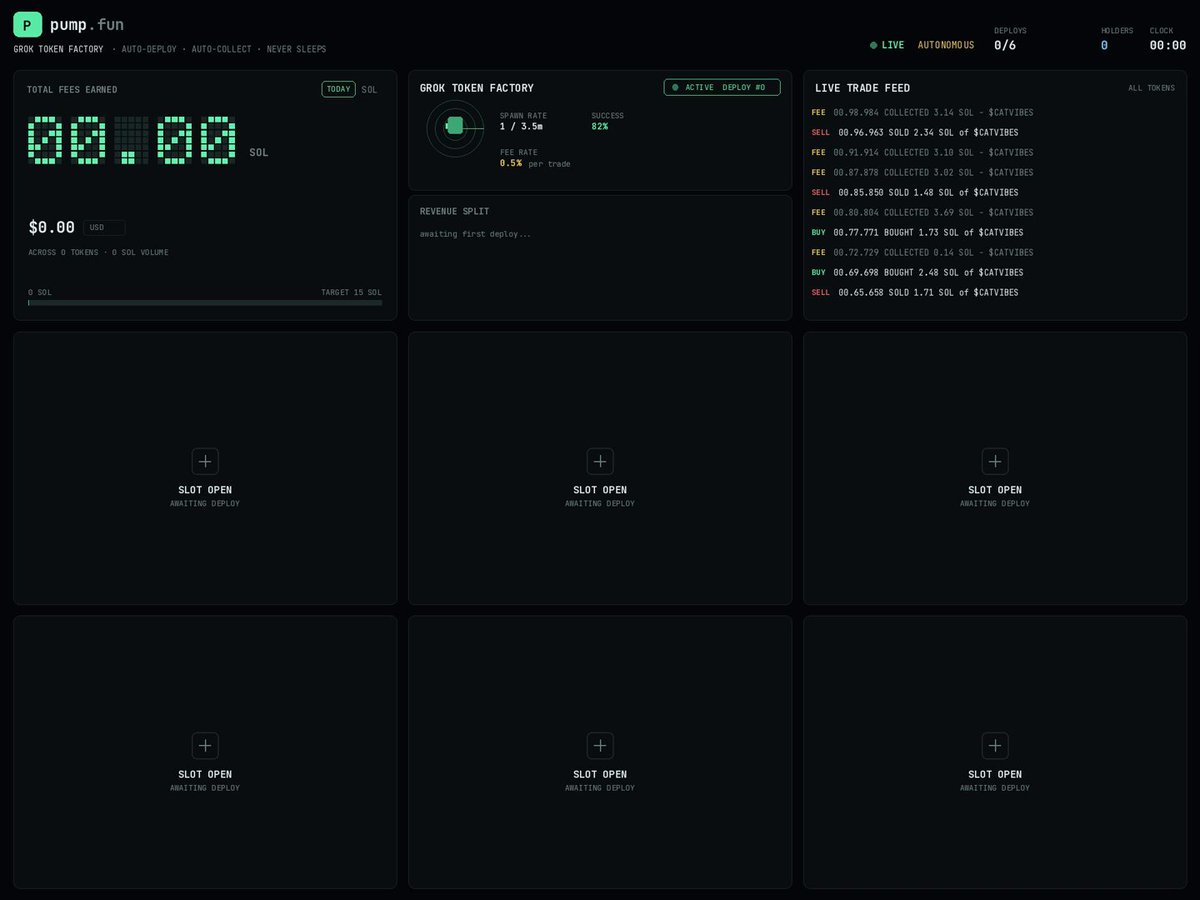The height and width of the screenshot is (900, 1200).
Task: Open the ALL TOKENS feed filter
Action: point(1151,88)
